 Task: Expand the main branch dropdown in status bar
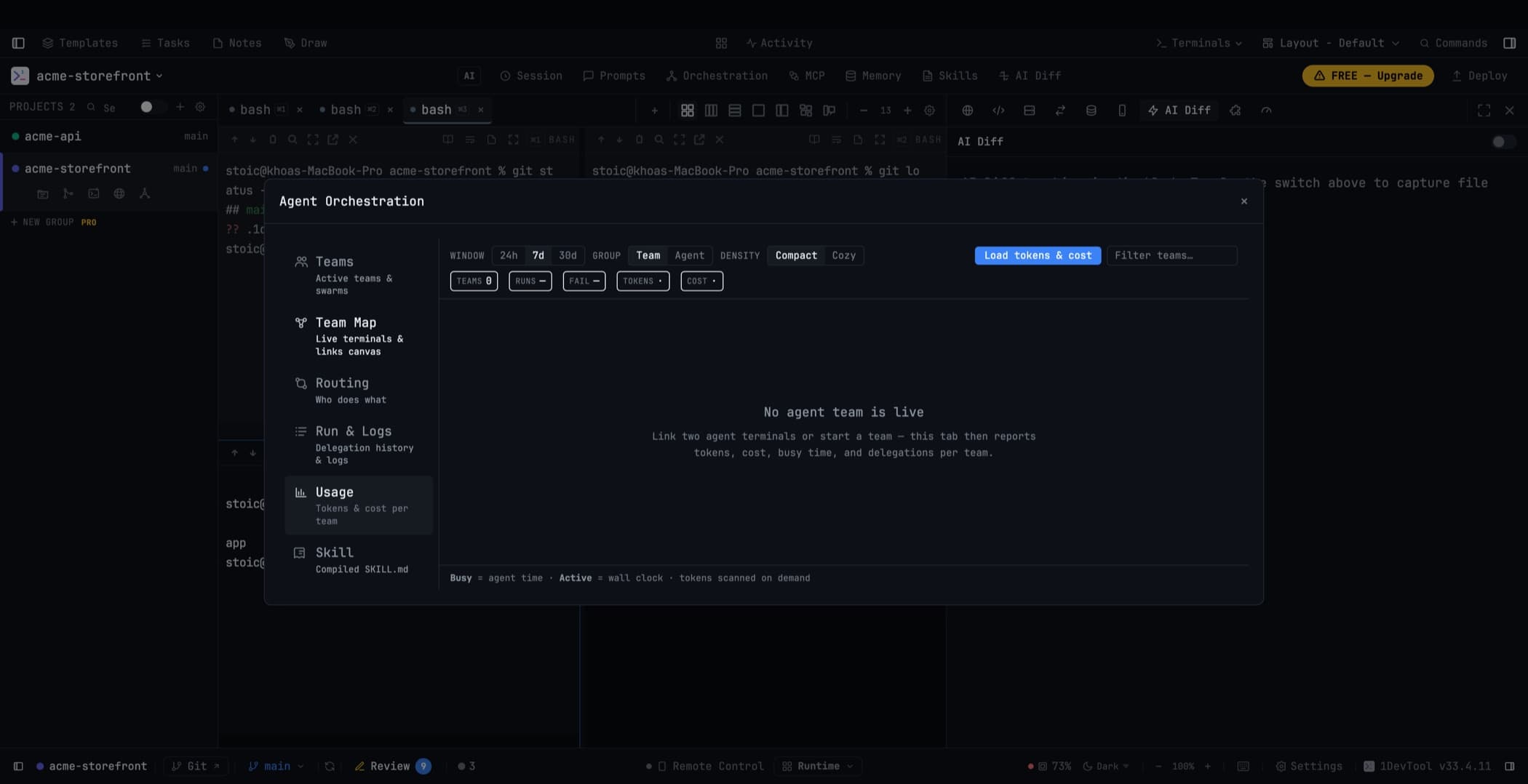click(x=276, y=766)
